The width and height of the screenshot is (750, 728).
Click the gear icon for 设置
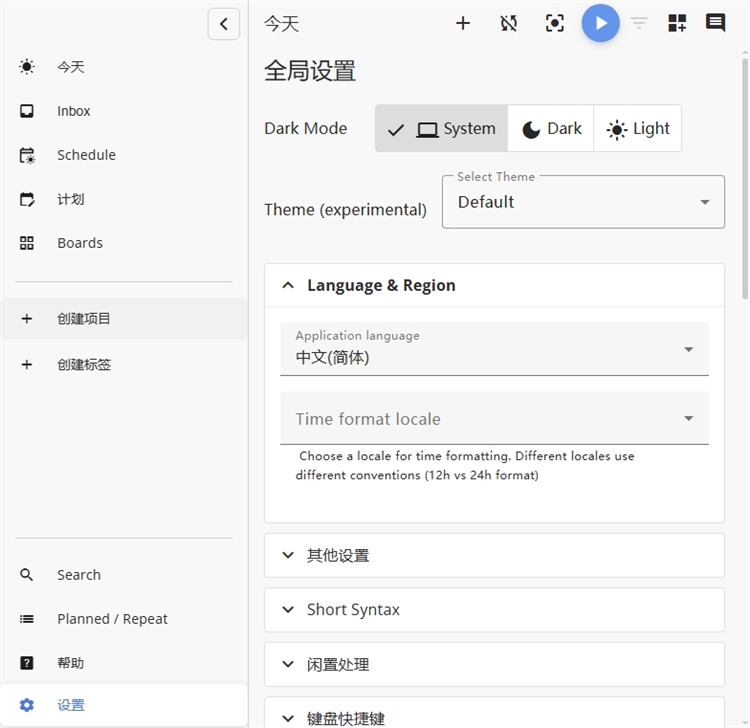tap(27, 705)
